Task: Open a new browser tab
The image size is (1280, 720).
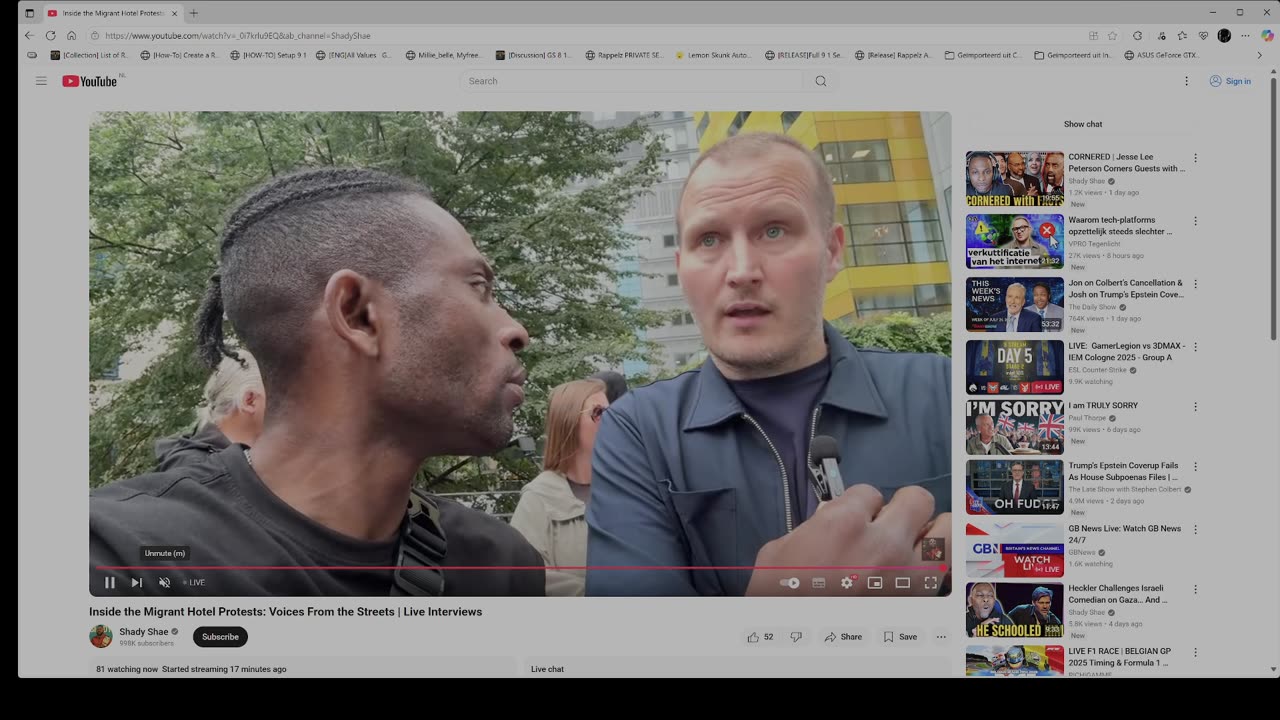Action: tap(193, 13)
